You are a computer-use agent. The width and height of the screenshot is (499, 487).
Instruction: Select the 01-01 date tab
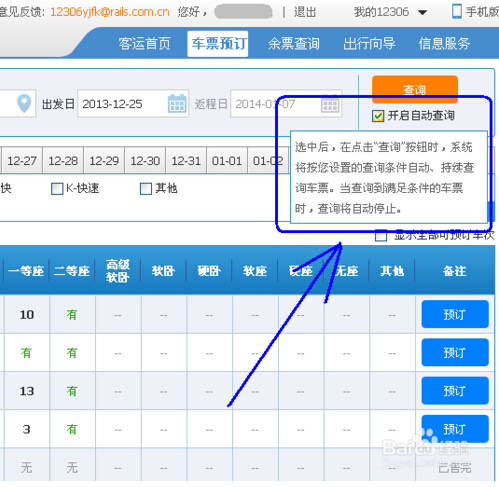point(227,161)
